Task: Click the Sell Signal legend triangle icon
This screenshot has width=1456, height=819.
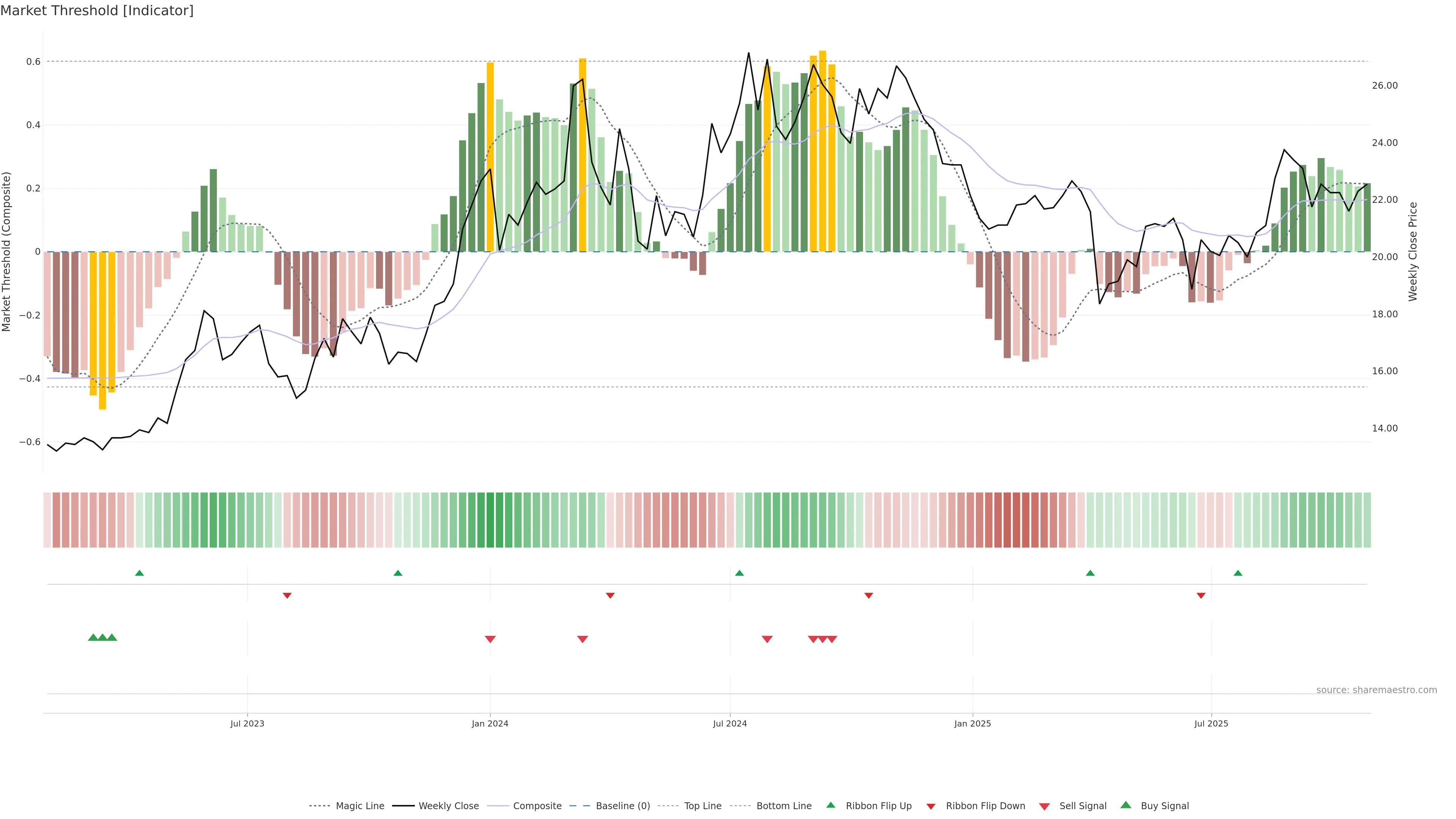Action: [x=1045, y=806]
